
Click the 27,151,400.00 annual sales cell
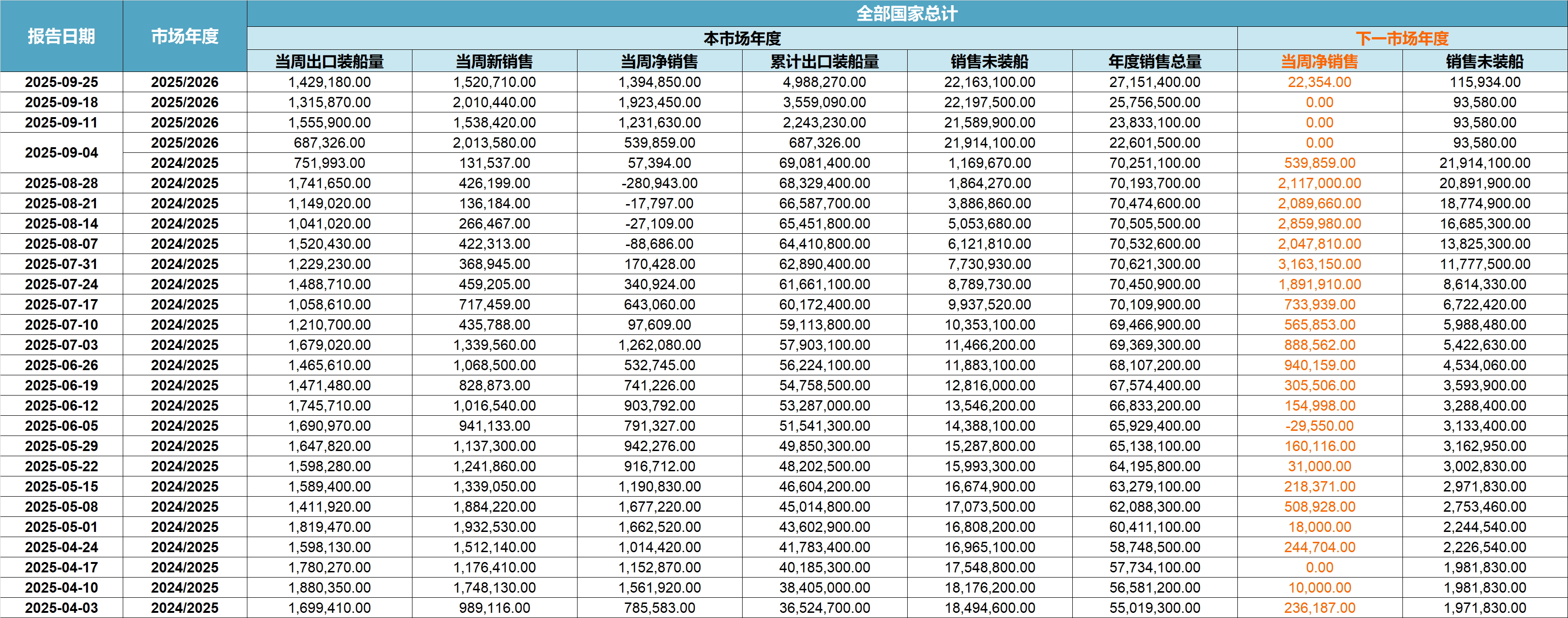pos(1155,82)
